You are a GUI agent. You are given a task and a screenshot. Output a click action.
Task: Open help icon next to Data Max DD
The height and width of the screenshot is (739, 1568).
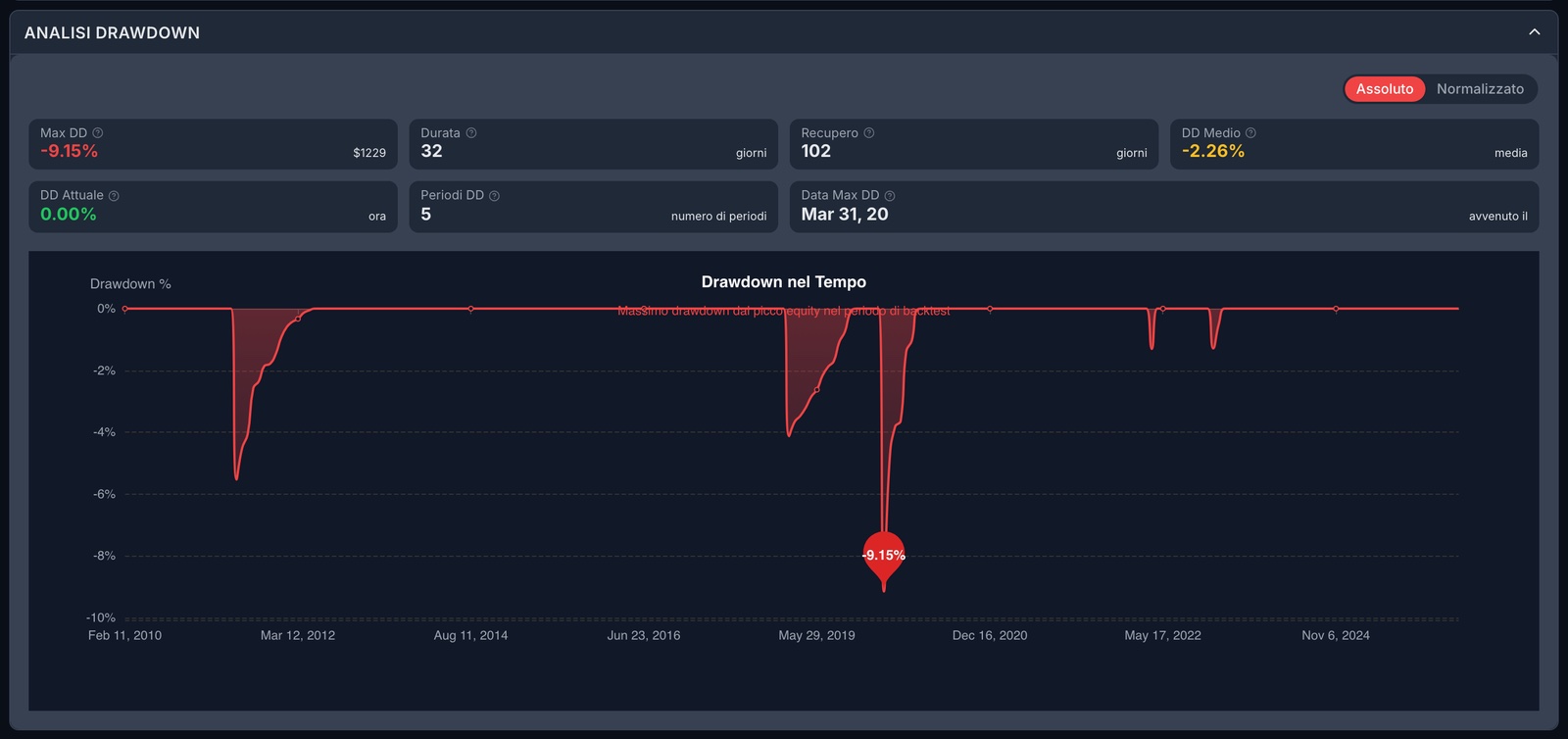pos(890,196)
